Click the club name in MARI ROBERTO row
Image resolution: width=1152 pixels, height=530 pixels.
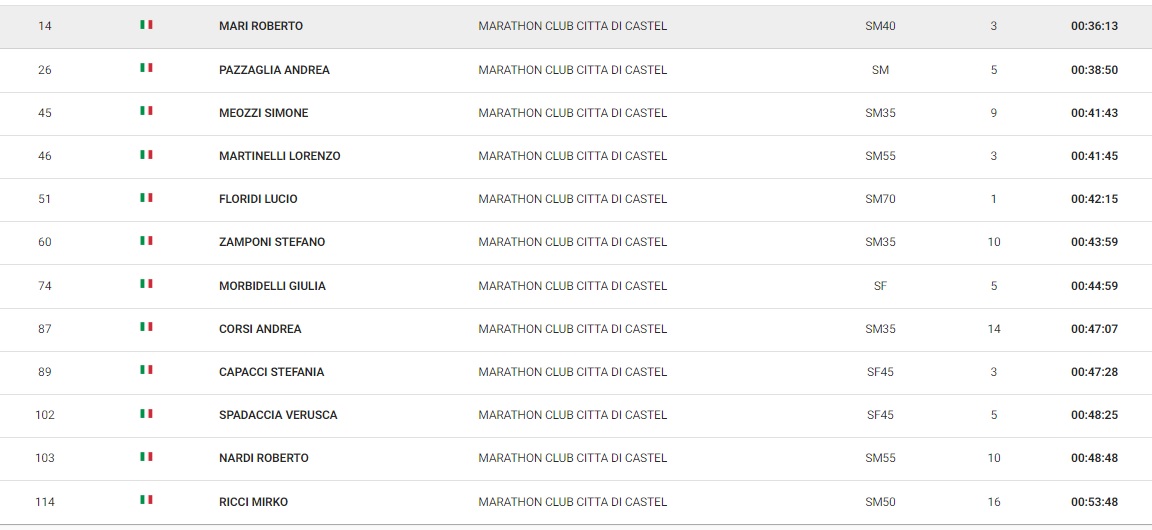click(x=572, y=26)
